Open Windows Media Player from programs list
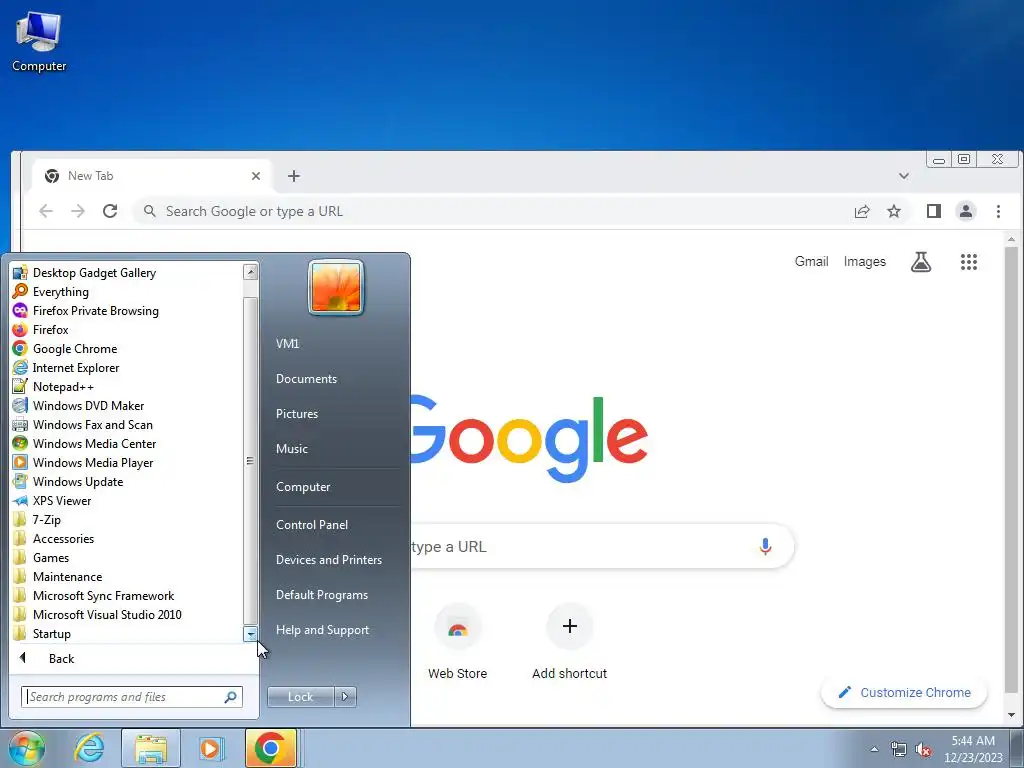This screenshot has height=768, width=1024. point(93,462)
